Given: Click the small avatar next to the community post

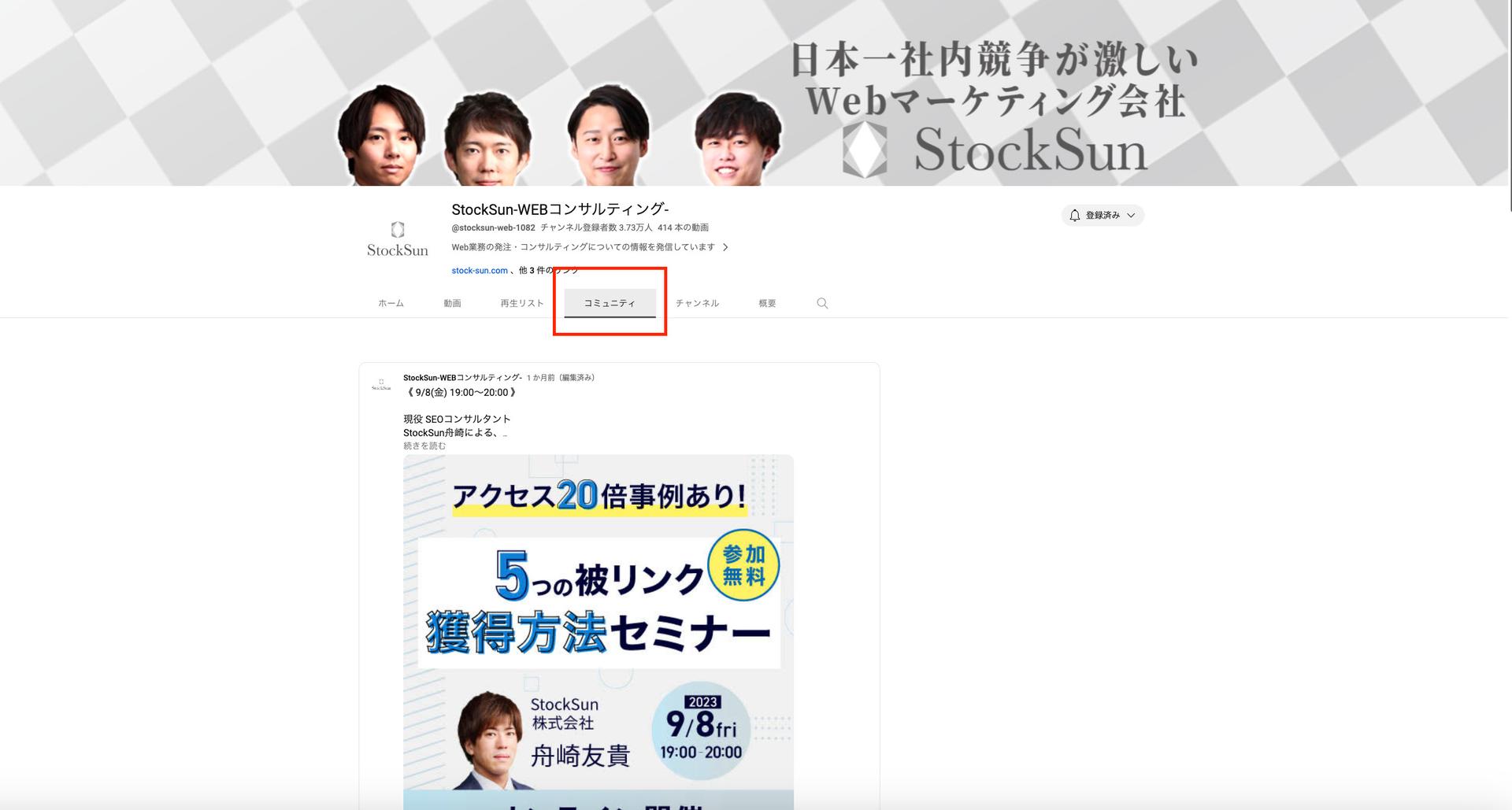Looking at the screenshot, I should [383, 383].
